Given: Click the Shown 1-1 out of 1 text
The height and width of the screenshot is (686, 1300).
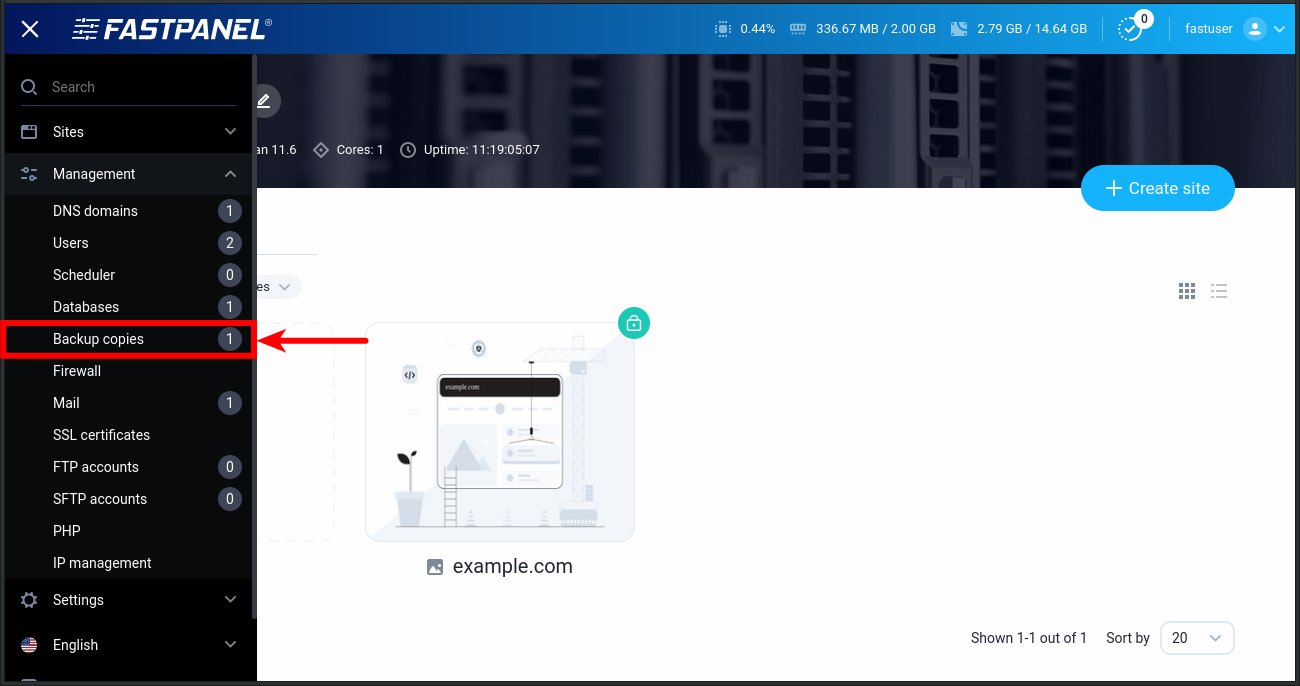Looking at the screenshot, I should pos(1029,638).
